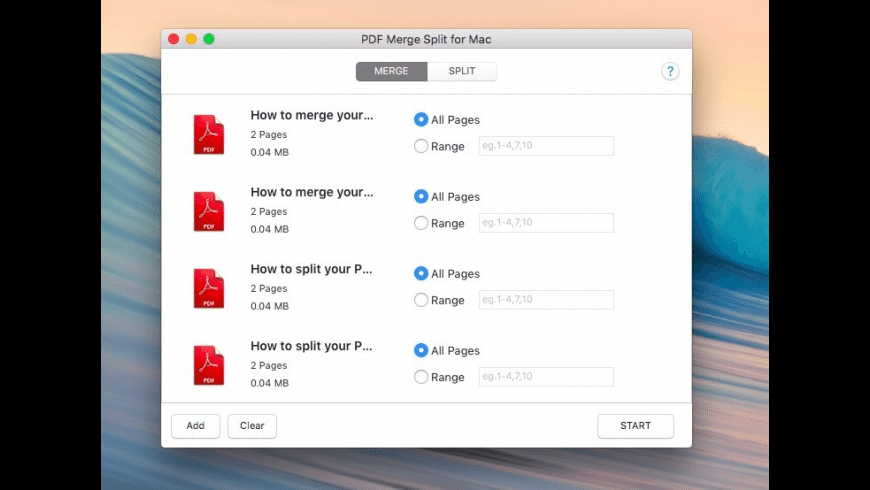Choose All Pages for the first PDF
Screen dimensions: 870x490
point(421,120)
